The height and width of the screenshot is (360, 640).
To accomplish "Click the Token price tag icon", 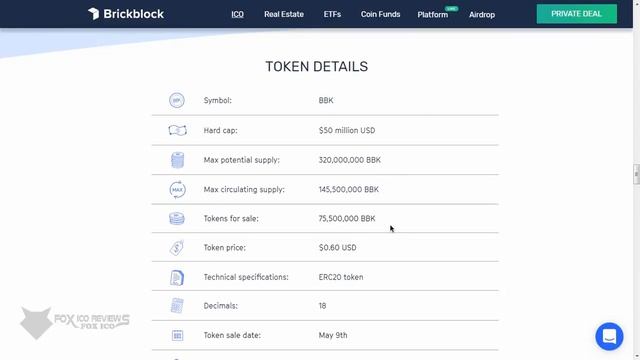I will pyautogui.click(x=177, y=248).
